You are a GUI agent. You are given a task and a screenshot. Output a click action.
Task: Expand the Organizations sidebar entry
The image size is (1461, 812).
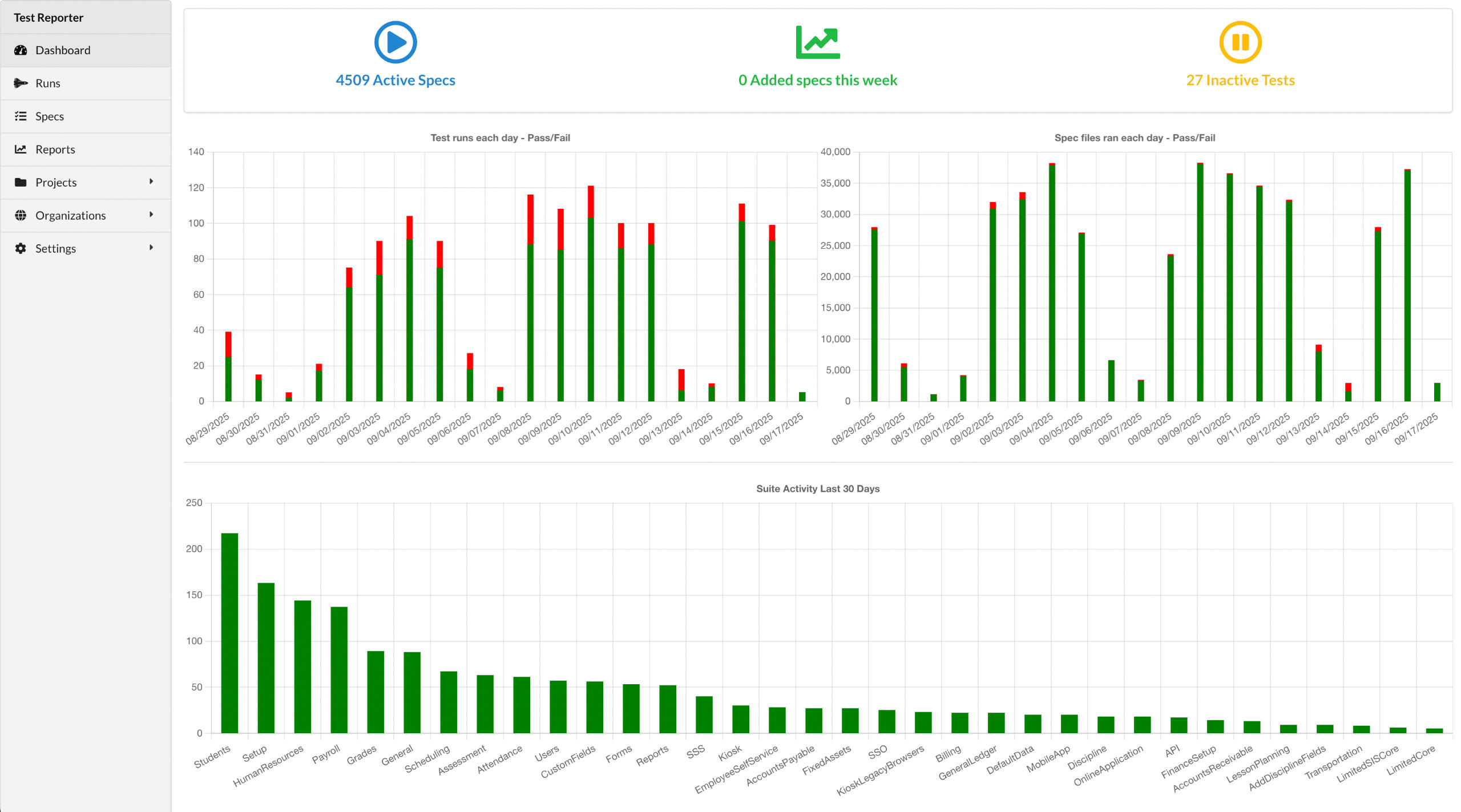tap(152, 215)
